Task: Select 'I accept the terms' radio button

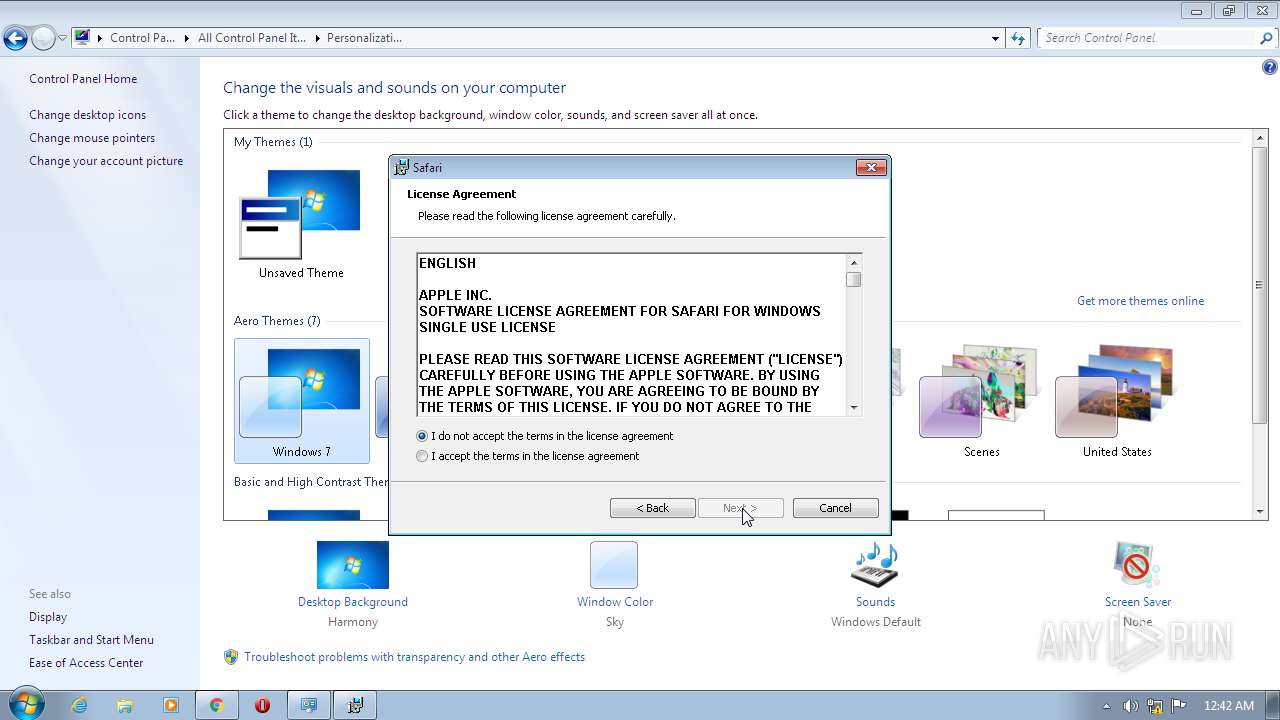Action: 422,456
